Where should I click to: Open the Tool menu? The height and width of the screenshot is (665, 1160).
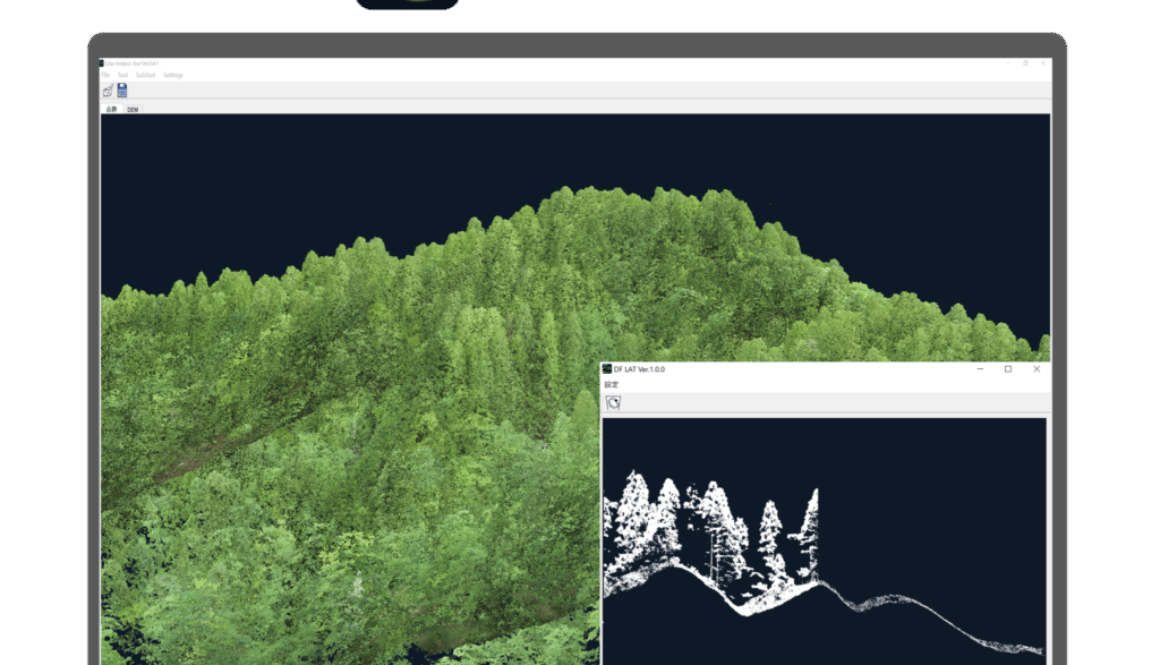point(122,75)
